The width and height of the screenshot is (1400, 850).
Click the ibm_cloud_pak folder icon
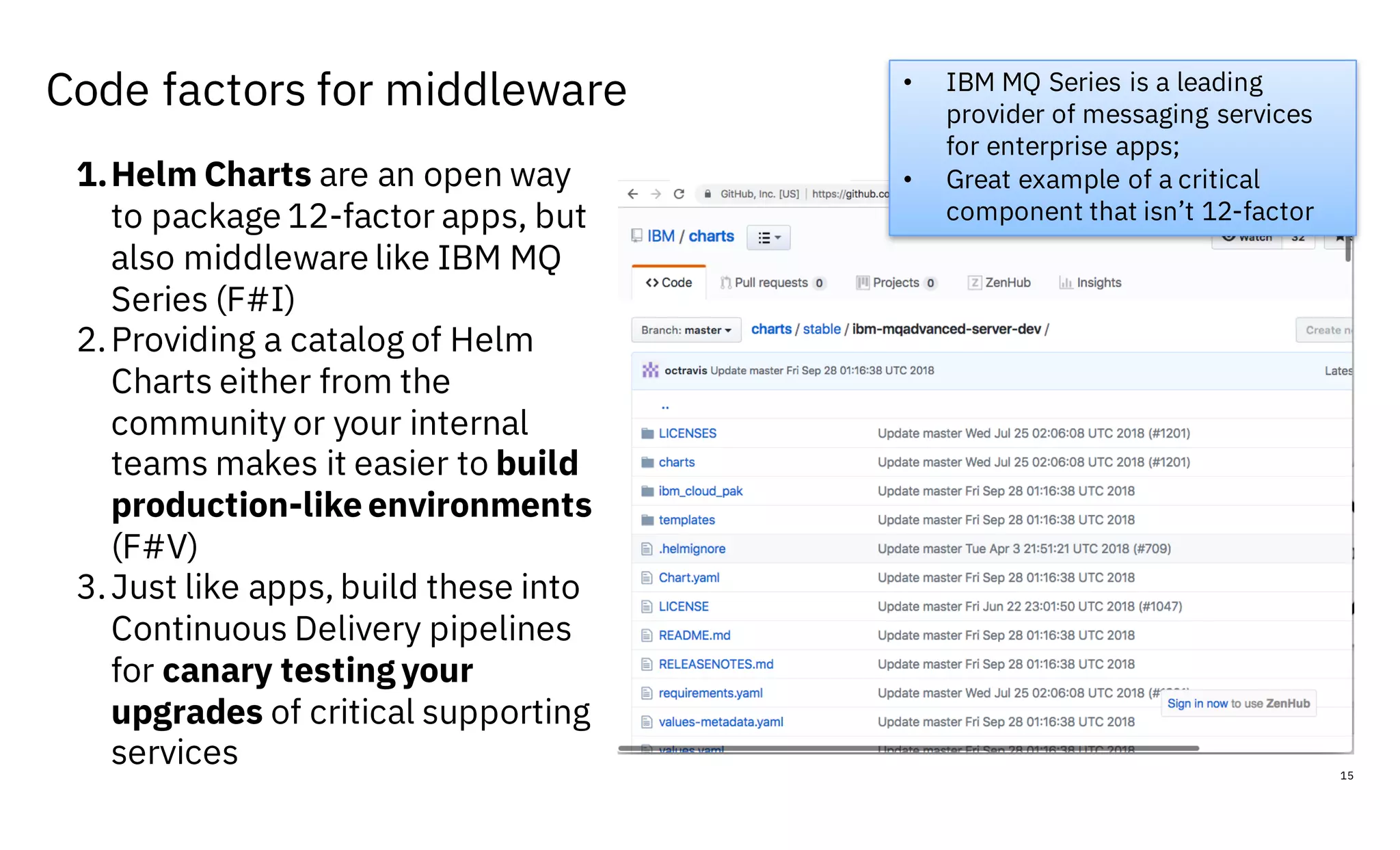[647, 491]
